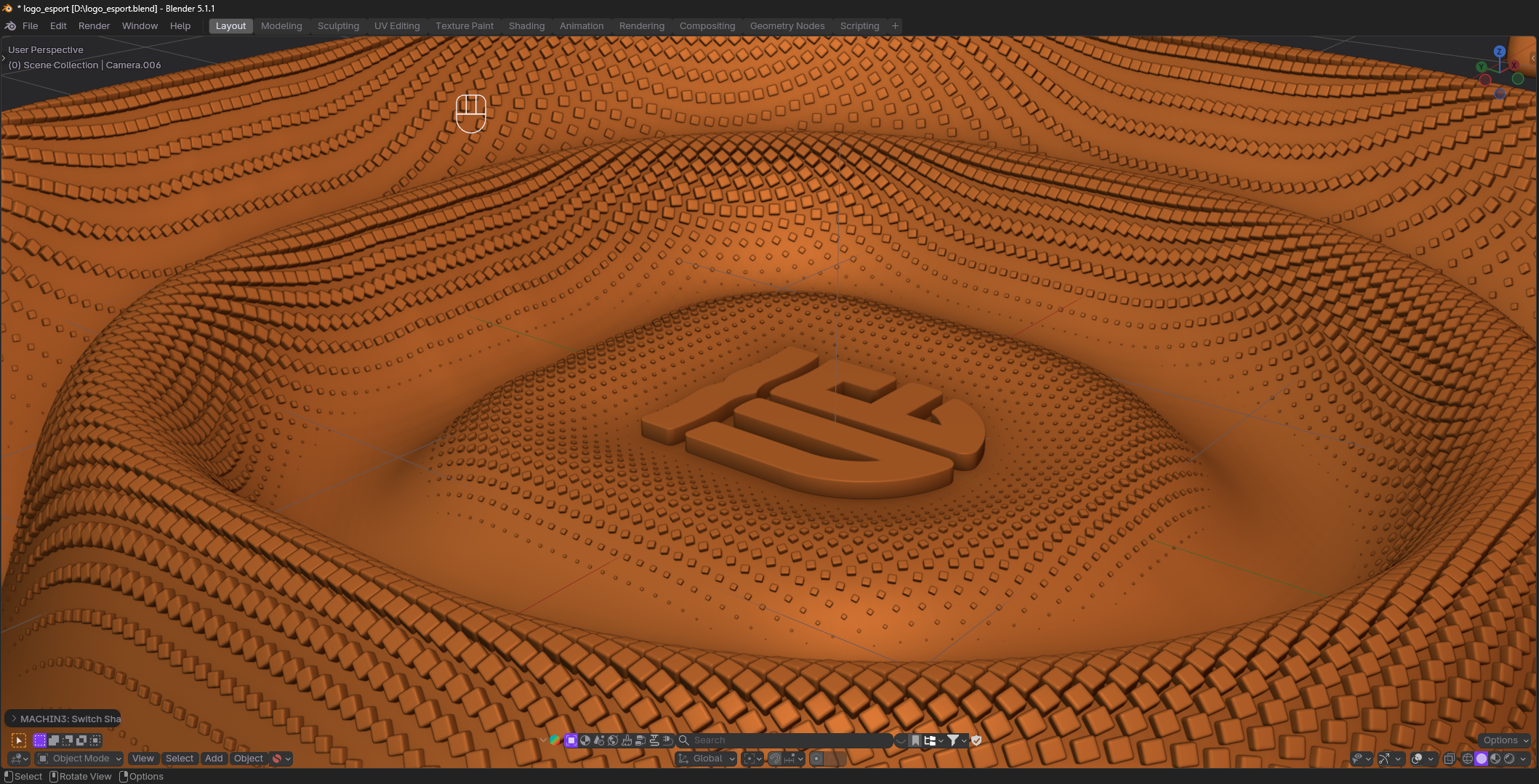The height and width of the screenshot is (784, 1539).
Task: Click the multicolored hexagon icon beside search
Action: 555,740
